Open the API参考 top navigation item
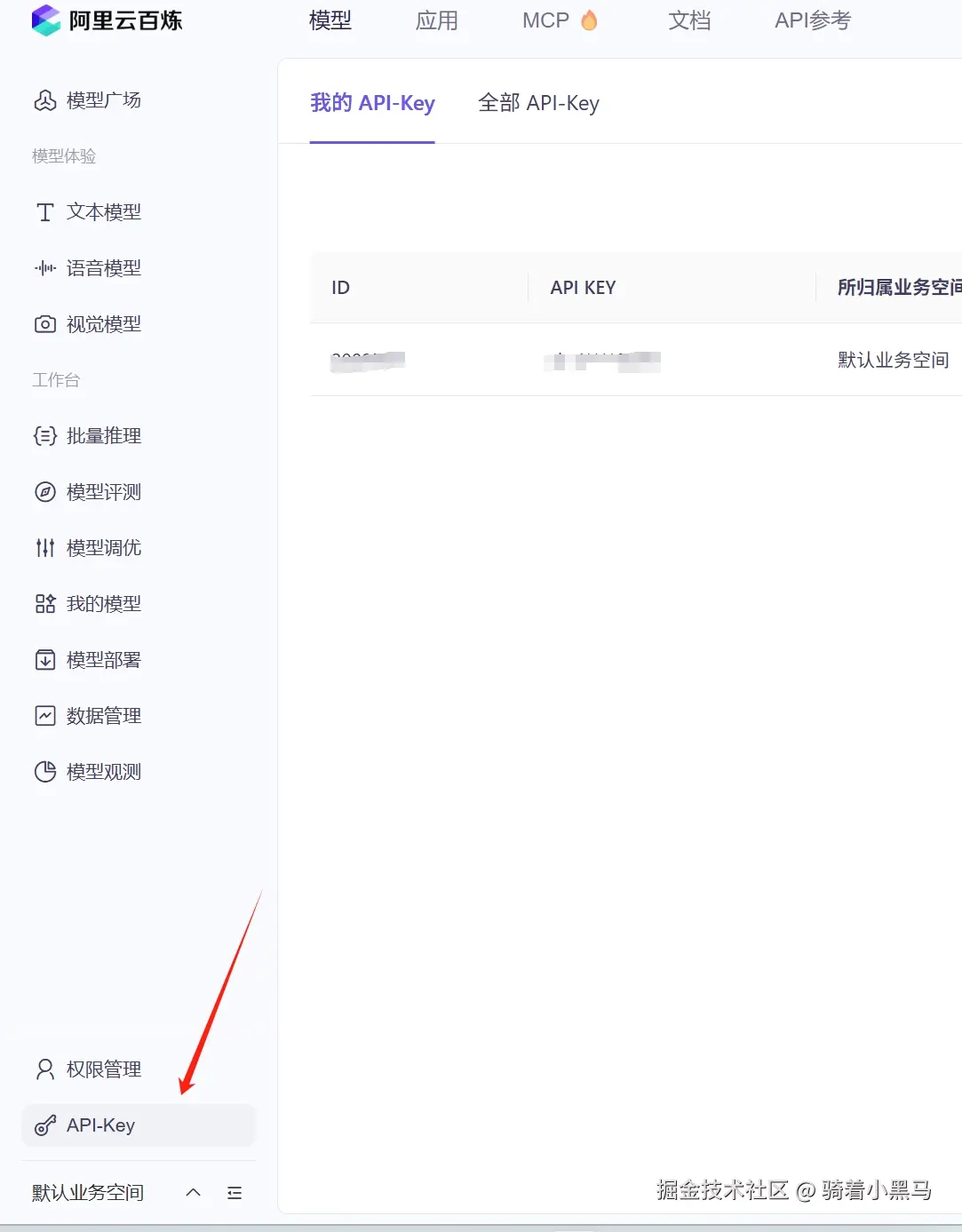Viewport: 962px width, 1232px height. (813, 20)
